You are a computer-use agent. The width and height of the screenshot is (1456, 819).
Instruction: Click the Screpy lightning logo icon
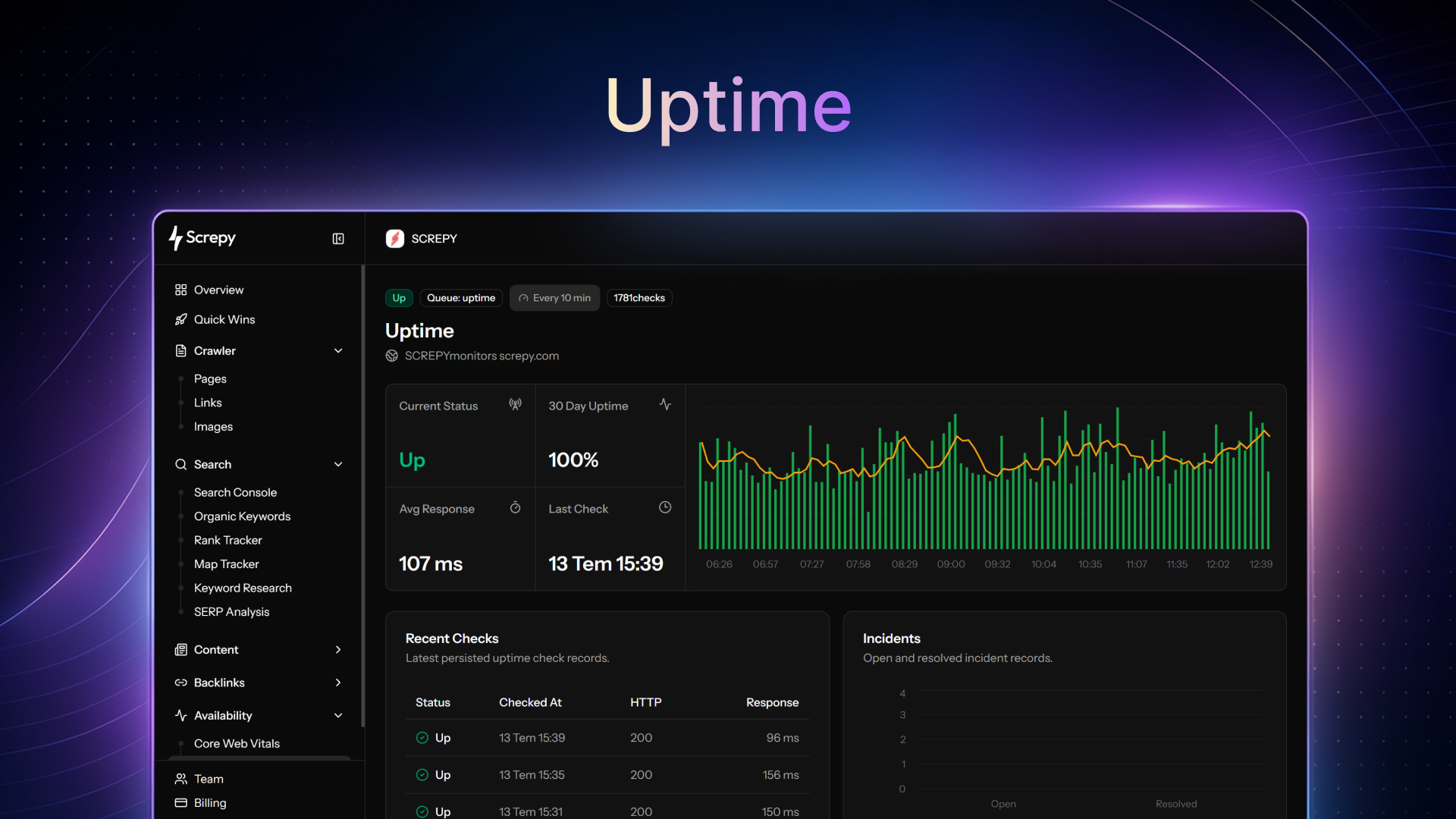pos(175,238)
